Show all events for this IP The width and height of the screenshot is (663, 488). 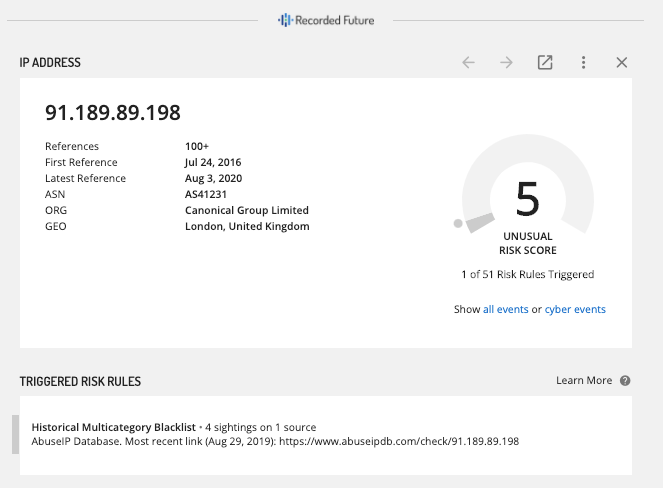[x=505, y=310]
